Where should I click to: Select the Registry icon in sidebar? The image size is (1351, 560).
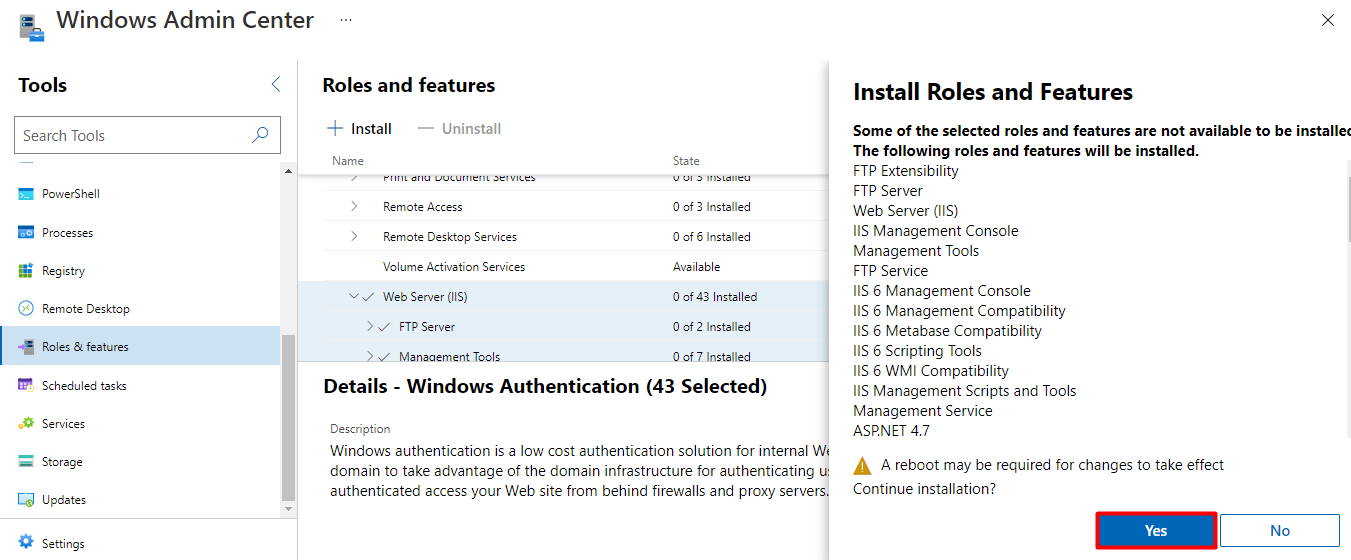(26, 271)
